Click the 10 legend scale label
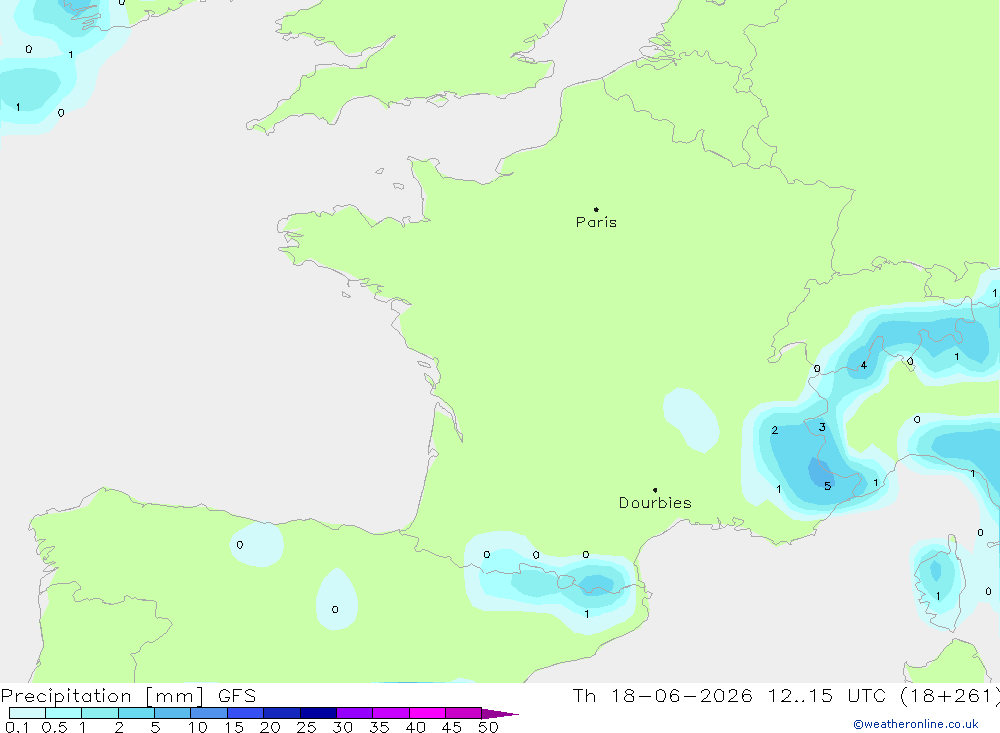This screenshot has width=1000, height=733. click(198, 727)
